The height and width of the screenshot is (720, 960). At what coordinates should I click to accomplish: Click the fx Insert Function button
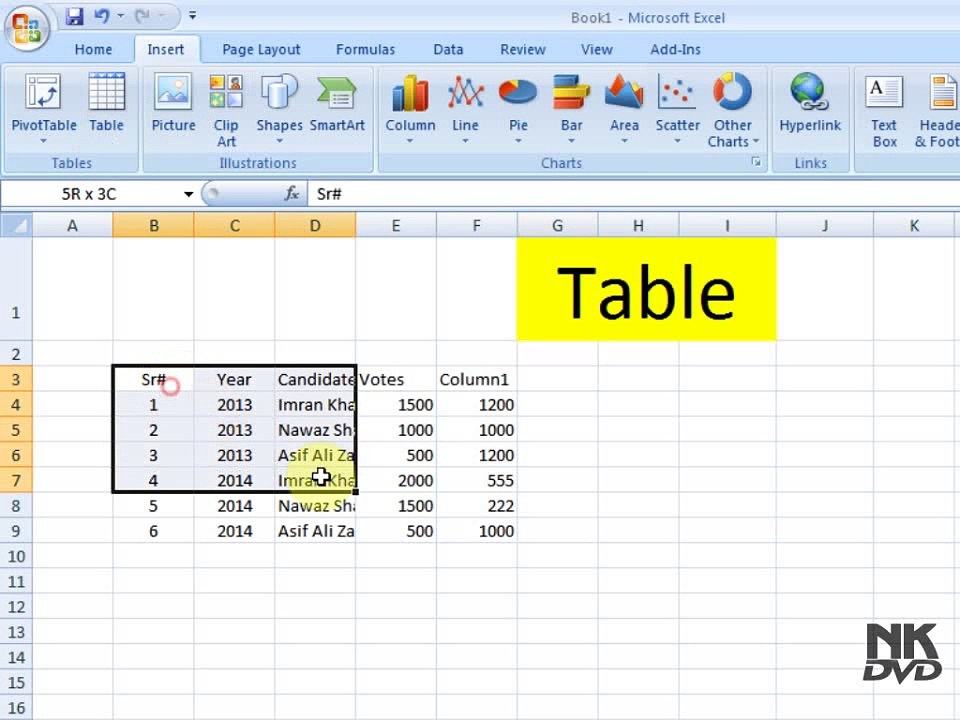[x=291, y=194]
